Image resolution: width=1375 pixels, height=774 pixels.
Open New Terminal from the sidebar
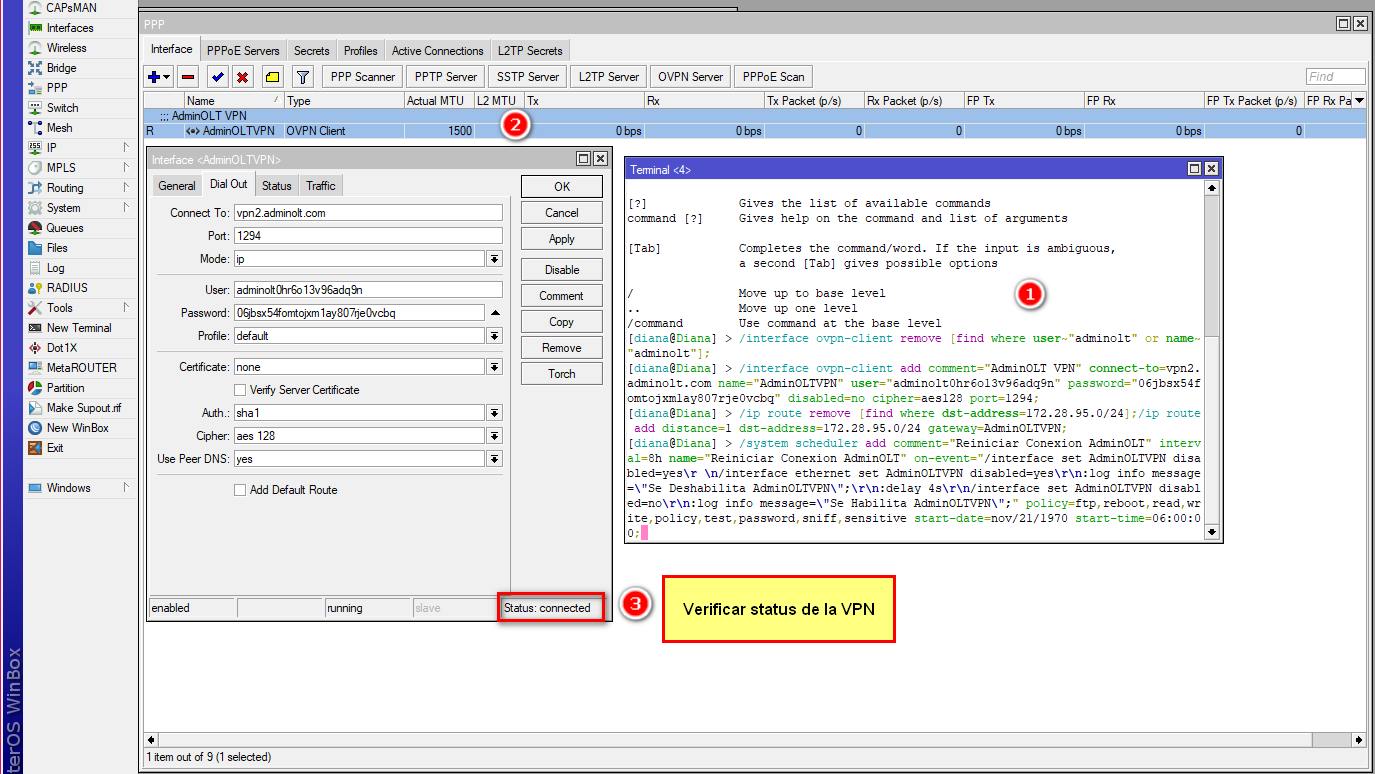[x=79, y=328]
